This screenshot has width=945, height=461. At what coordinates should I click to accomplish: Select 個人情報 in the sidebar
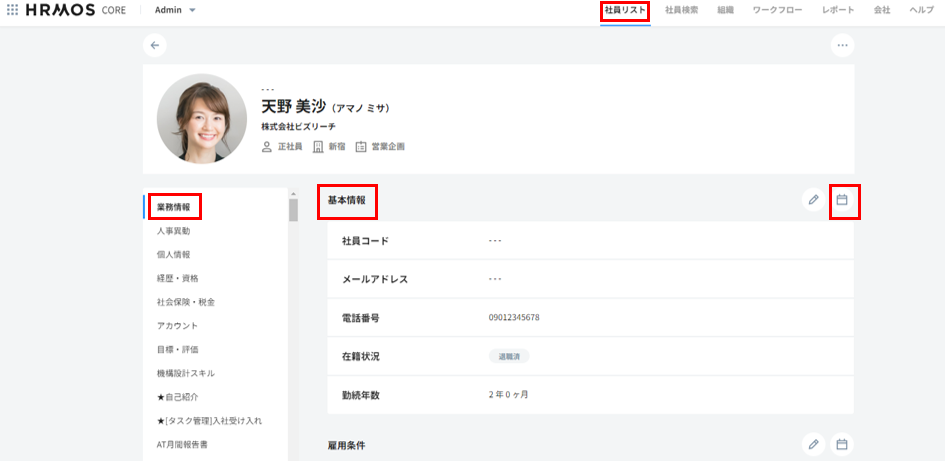[x=173, y=255]
